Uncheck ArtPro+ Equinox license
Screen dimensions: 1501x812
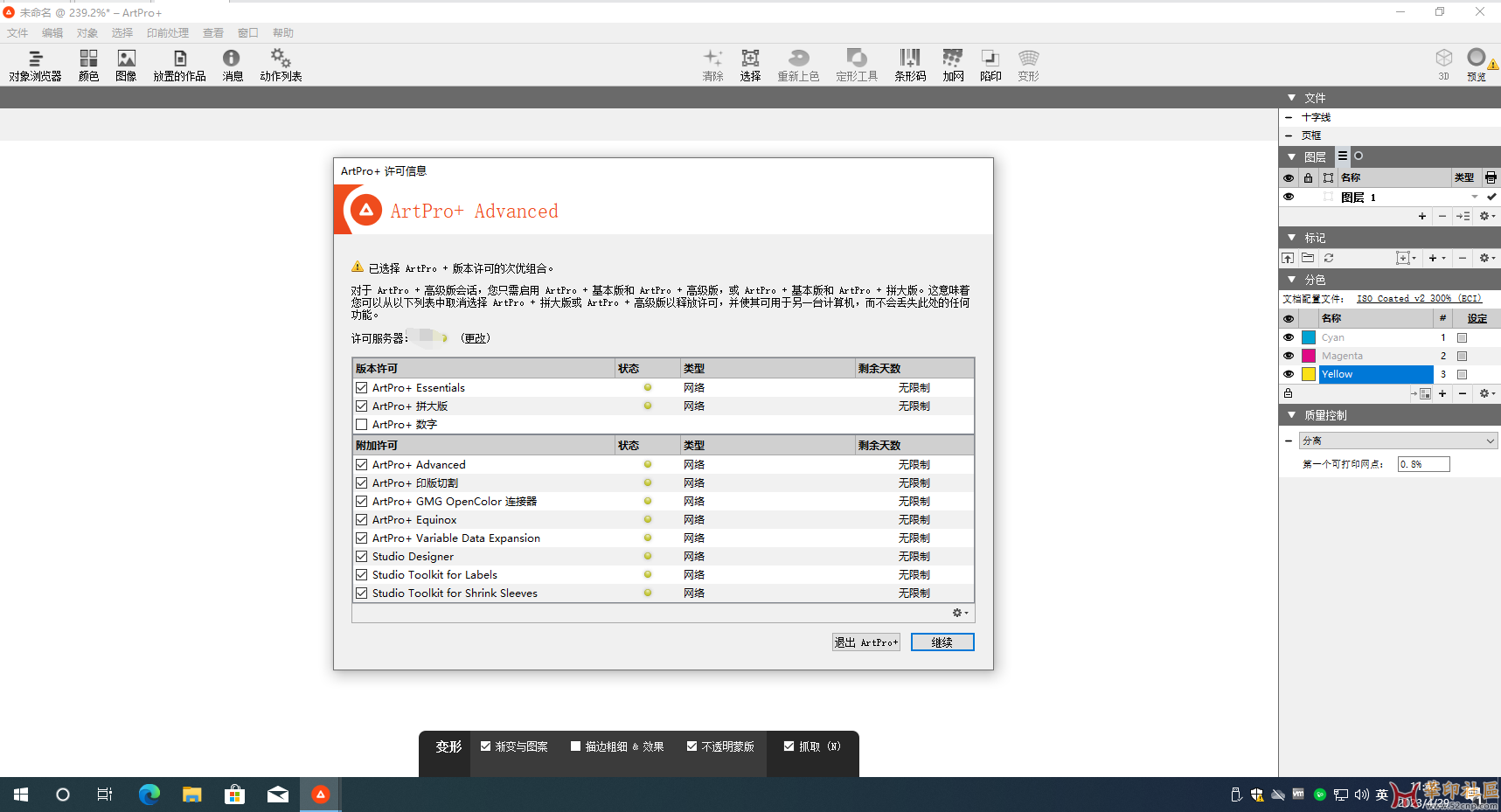(x=361, y=519)
